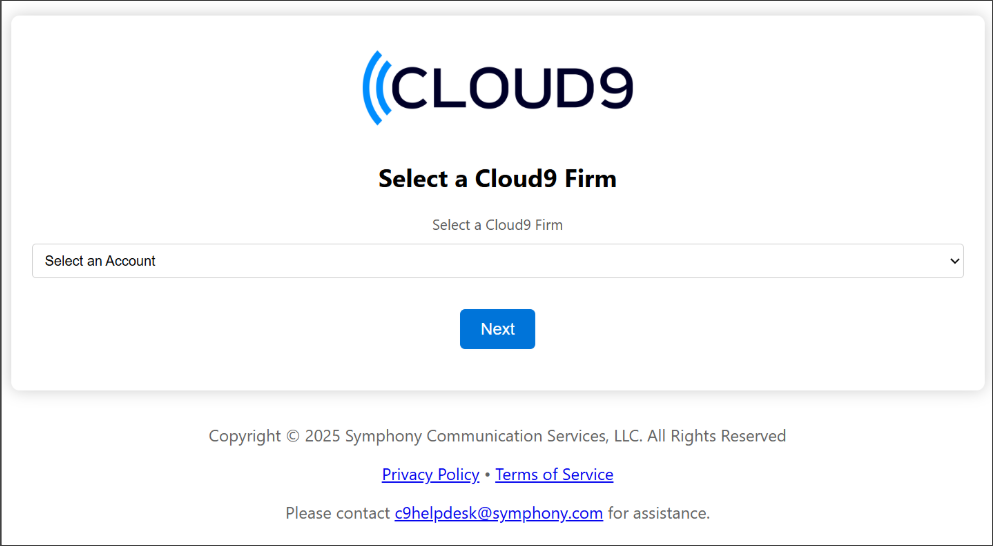993x546 pixels.
Task: Click the "for assistance." text
Action: pyautogui.click(x=659, y=513)
